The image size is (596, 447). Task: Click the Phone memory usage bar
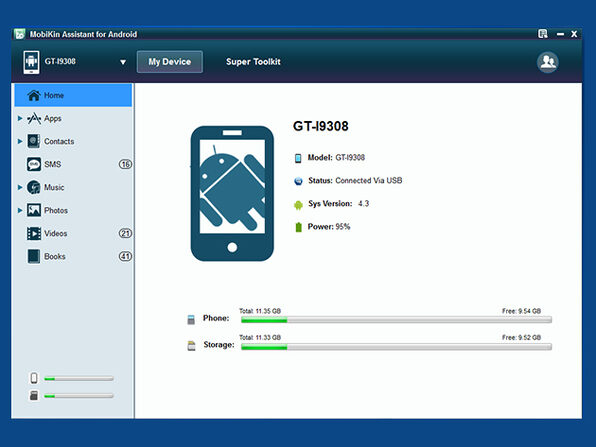pyautogui.click(x=396, y=320)
